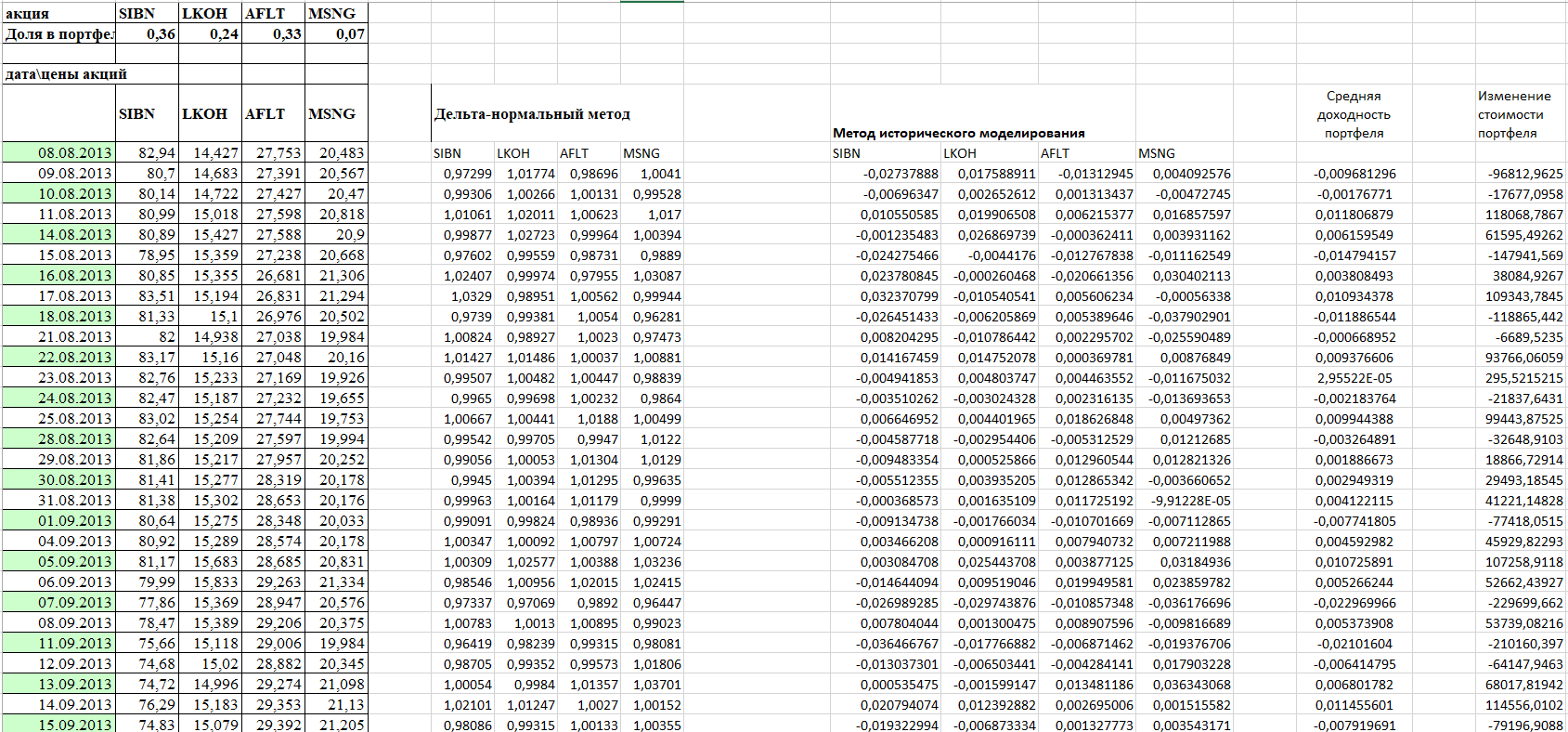The image size is (1568, 732).
Task: Click AFLT header under Метод исторического моделирования
Action: click(1086, 153)
